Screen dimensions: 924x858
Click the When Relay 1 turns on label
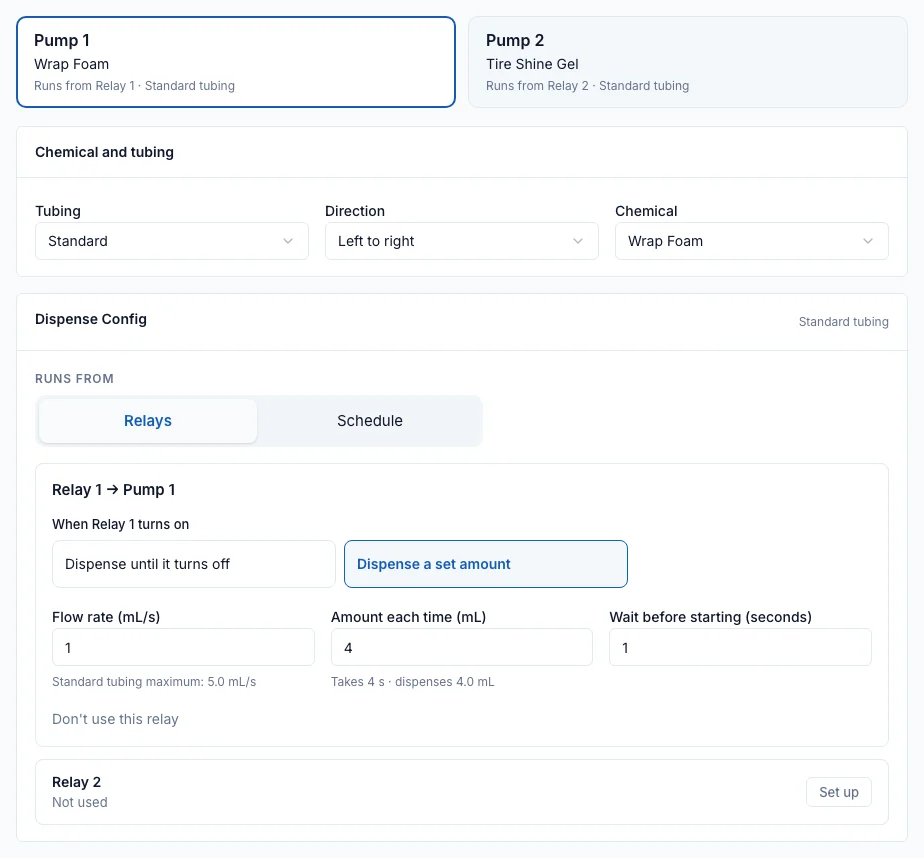click(120, 524)
